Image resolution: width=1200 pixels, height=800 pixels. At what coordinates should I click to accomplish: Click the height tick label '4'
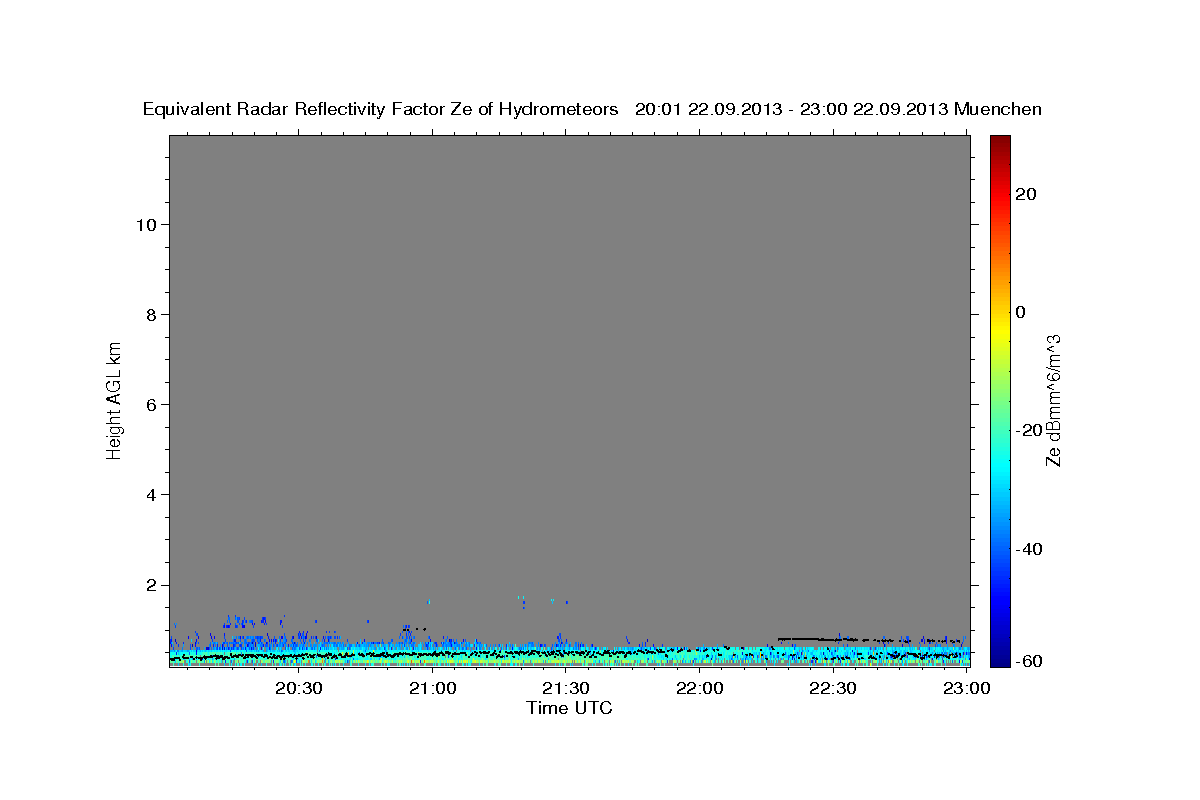click(x=150, y=494)
